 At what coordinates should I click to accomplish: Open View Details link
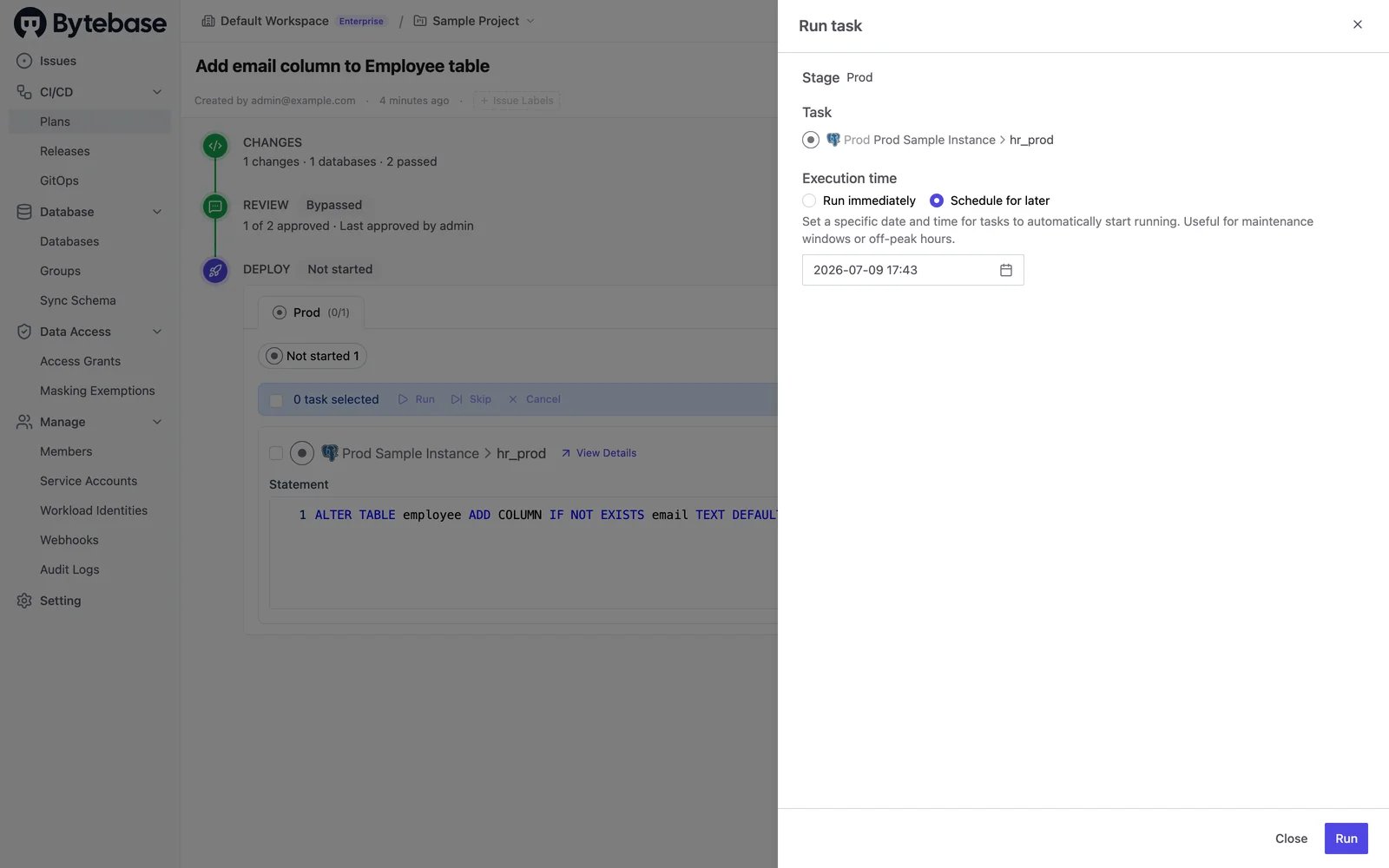pos(599,453)
